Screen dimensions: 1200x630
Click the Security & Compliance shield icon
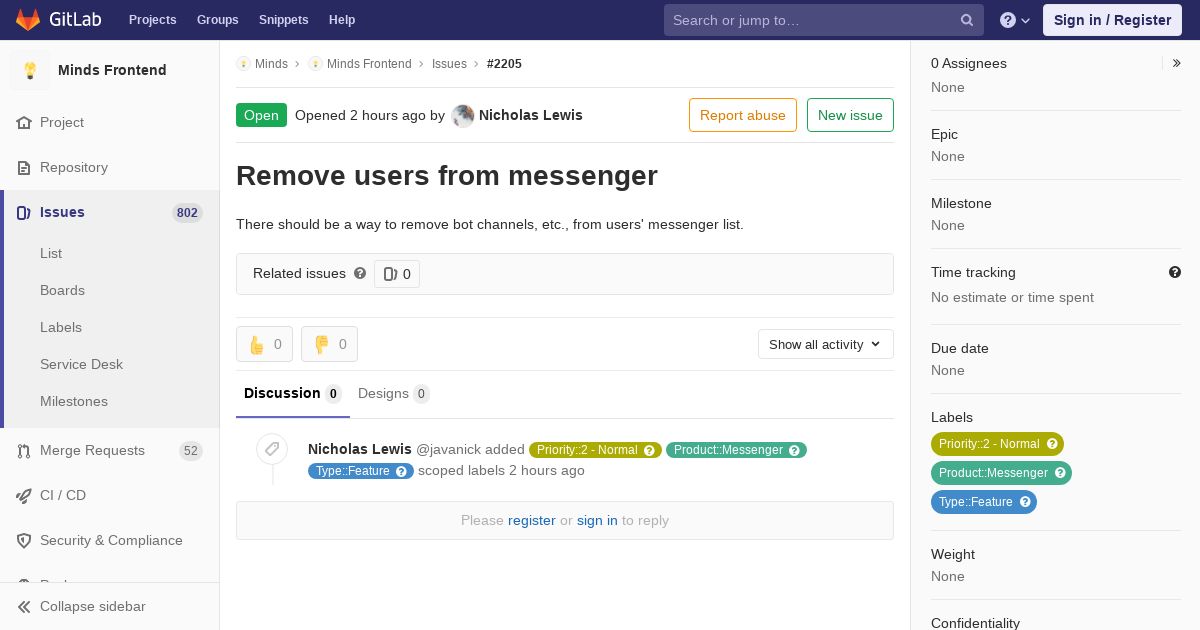[x=24, y=540]
